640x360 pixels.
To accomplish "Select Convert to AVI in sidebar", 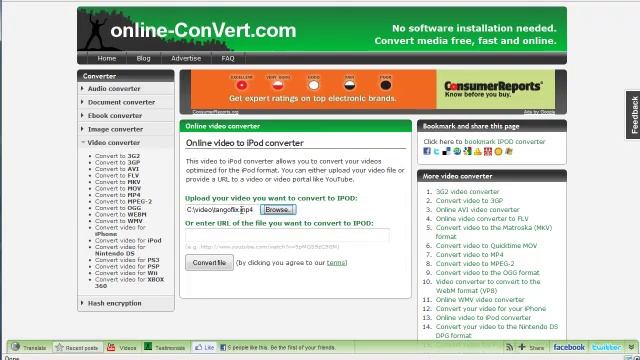I will [x=117, y=169].
